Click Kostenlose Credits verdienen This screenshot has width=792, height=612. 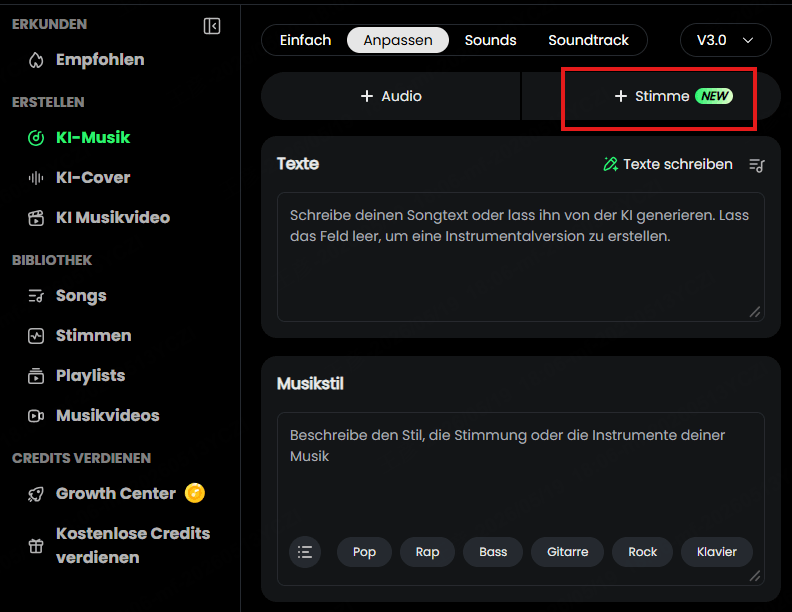133,545
